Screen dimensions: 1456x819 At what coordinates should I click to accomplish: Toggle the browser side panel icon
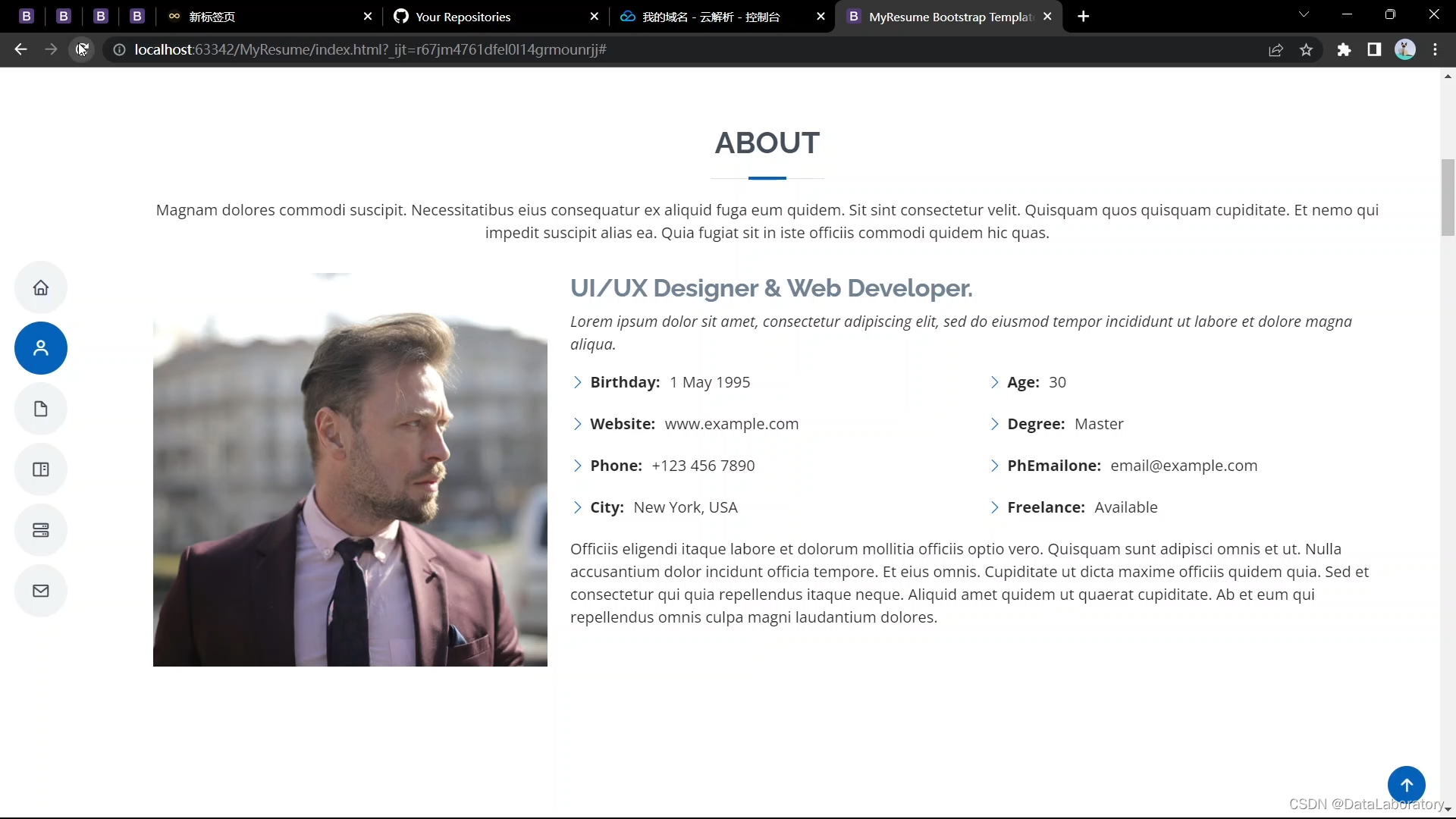1374,50
